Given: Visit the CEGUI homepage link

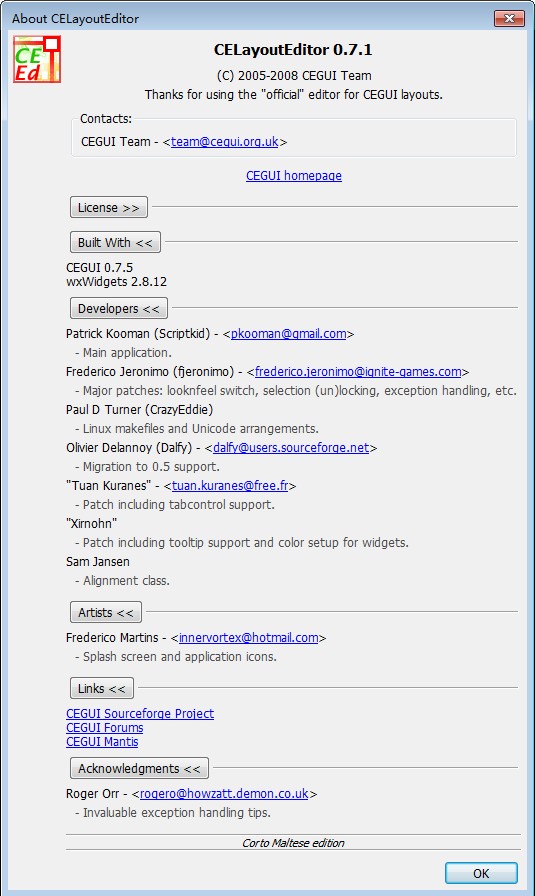Looking at the screenshot, I should point(294,175).
